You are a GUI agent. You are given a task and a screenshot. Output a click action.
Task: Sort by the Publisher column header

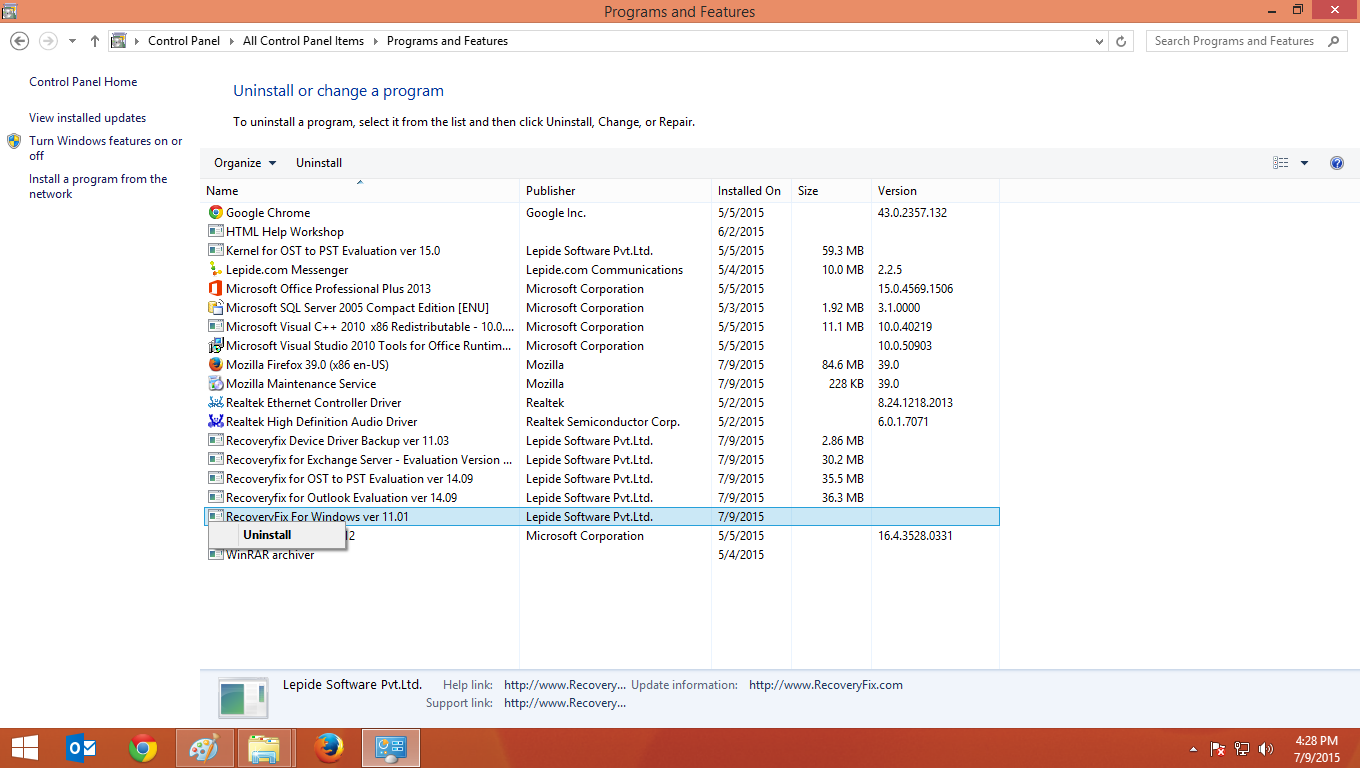point(615,191)
